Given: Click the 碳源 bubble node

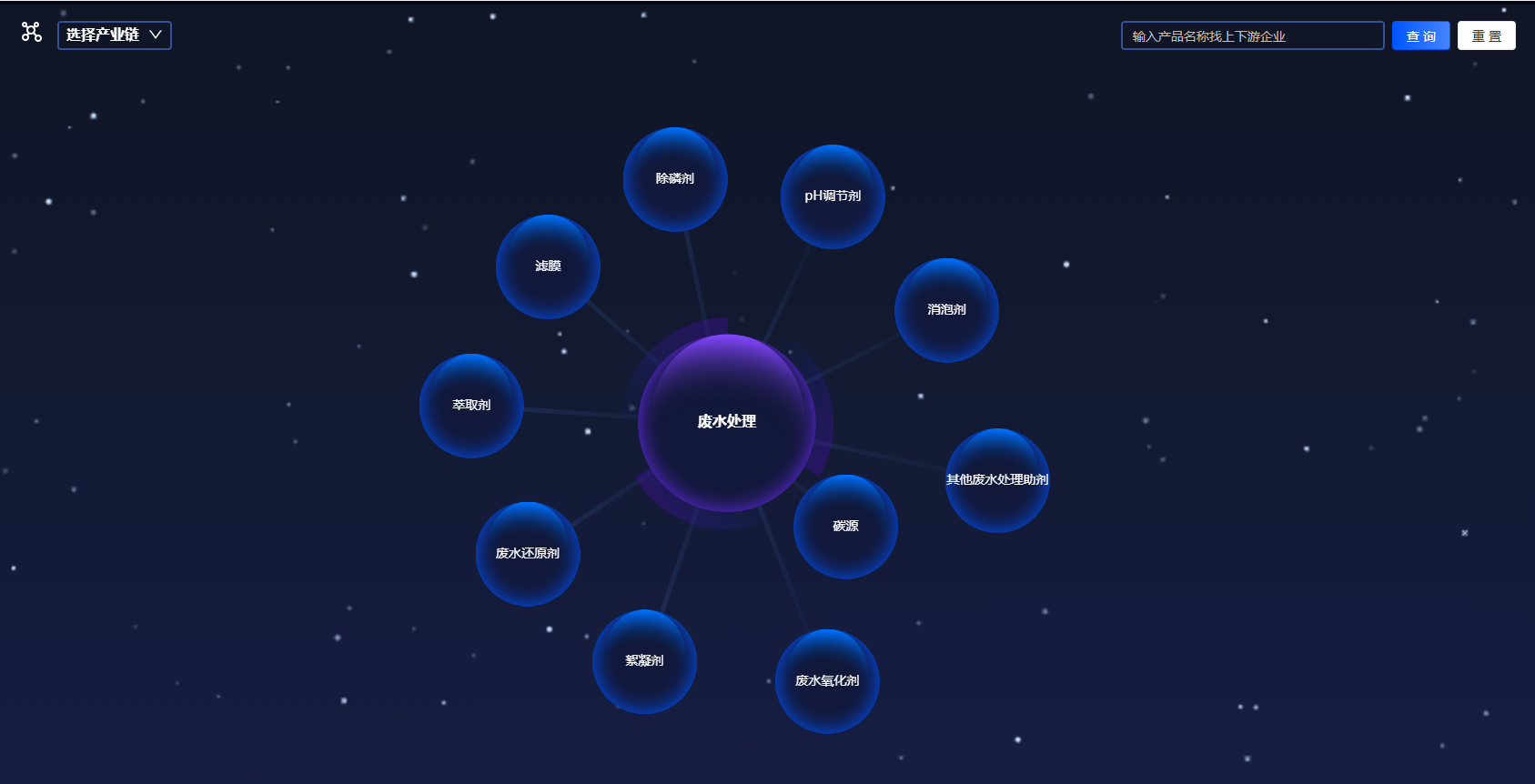Looking at the screenshot, I should [x=845, y=527].
